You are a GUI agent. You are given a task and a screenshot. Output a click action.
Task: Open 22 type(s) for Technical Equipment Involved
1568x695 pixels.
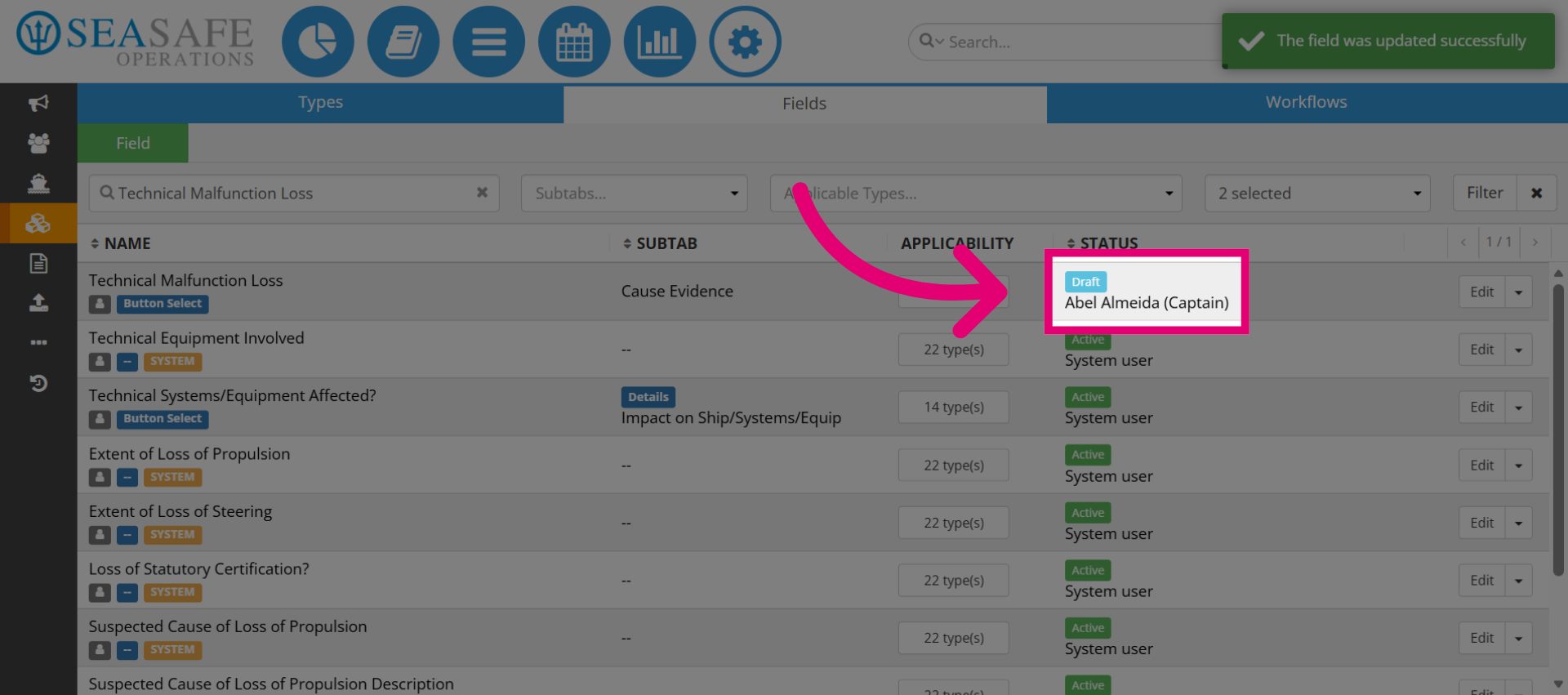954,350
